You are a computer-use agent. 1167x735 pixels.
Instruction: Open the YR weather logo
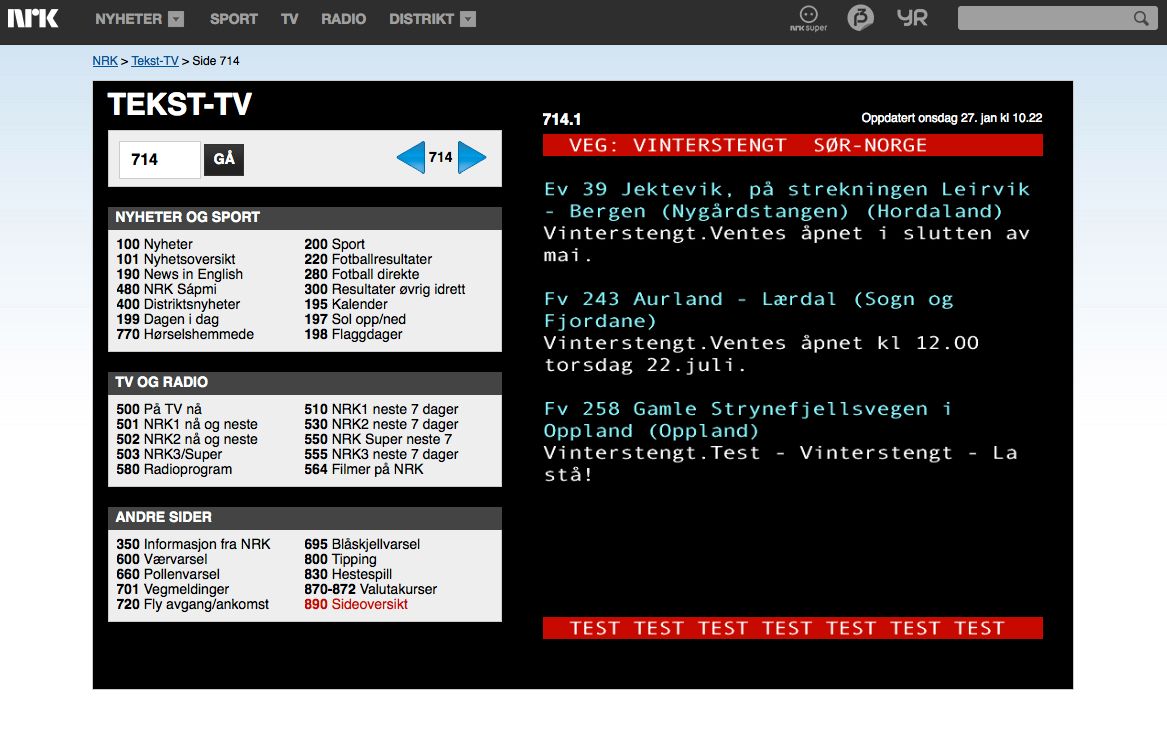coord(912,18)
